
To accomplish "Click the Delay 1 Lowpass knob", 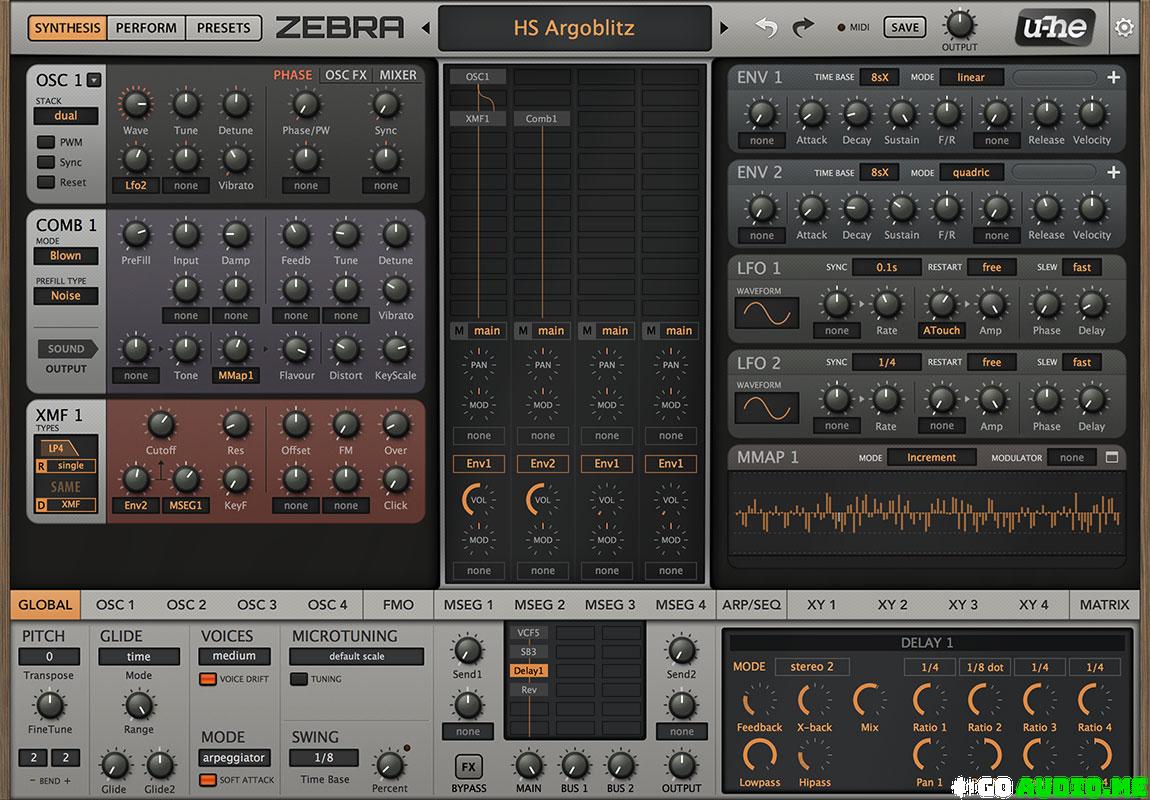I will pos(759,755).
